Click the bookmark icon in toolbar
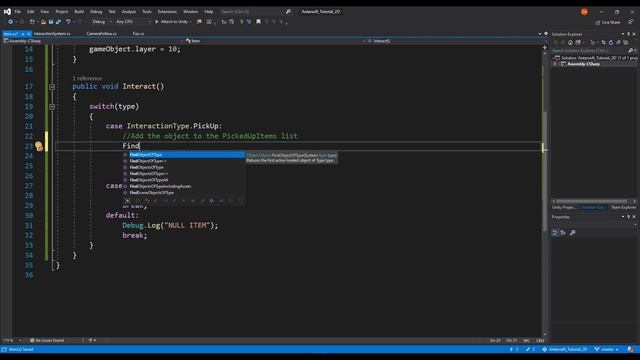 tap(258, 22)
